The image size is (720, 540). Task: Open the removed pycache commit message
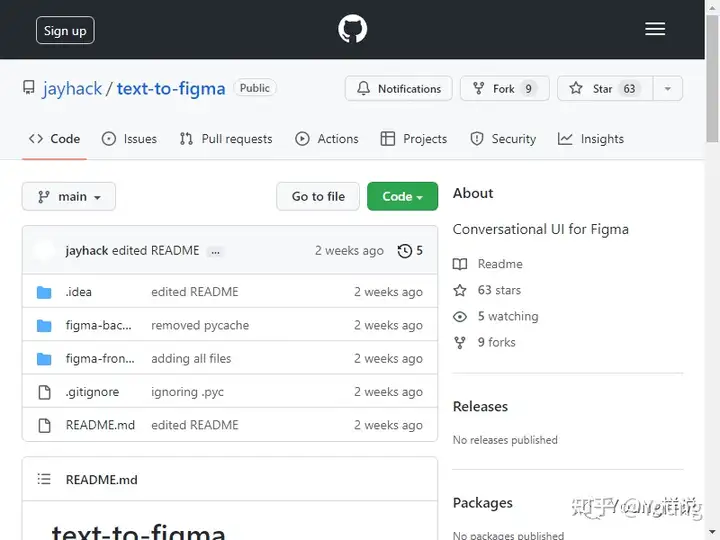pyautogui.click(x=200, y=325)
